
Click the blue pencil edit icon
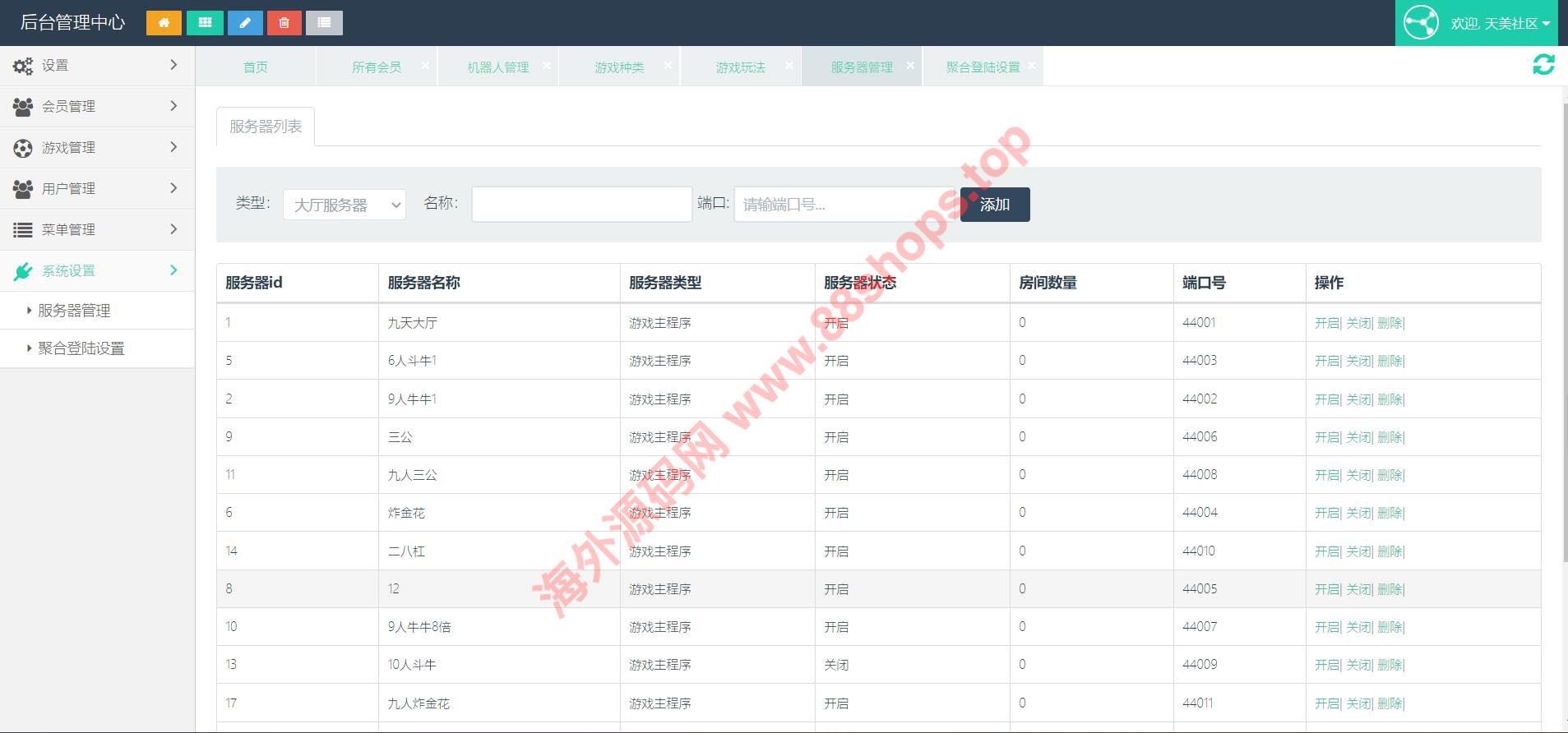pos(245,23)
